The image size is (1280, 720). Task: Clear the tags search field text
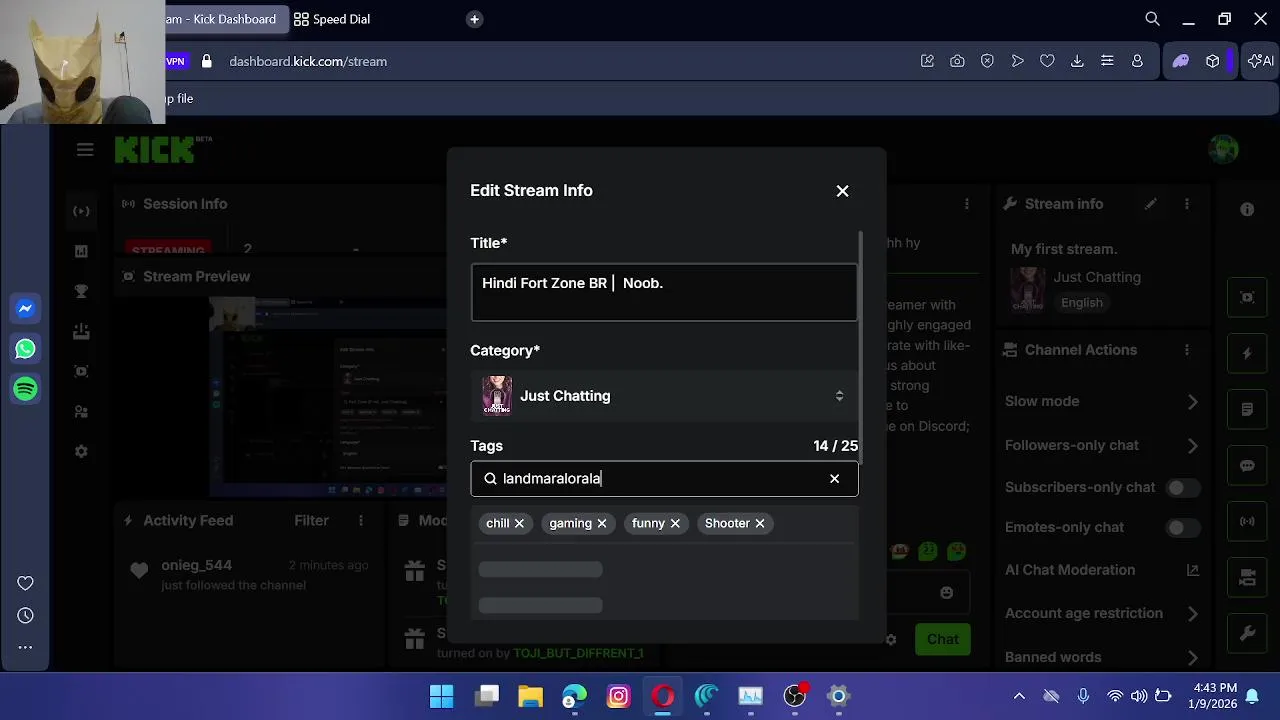point(834,479)
